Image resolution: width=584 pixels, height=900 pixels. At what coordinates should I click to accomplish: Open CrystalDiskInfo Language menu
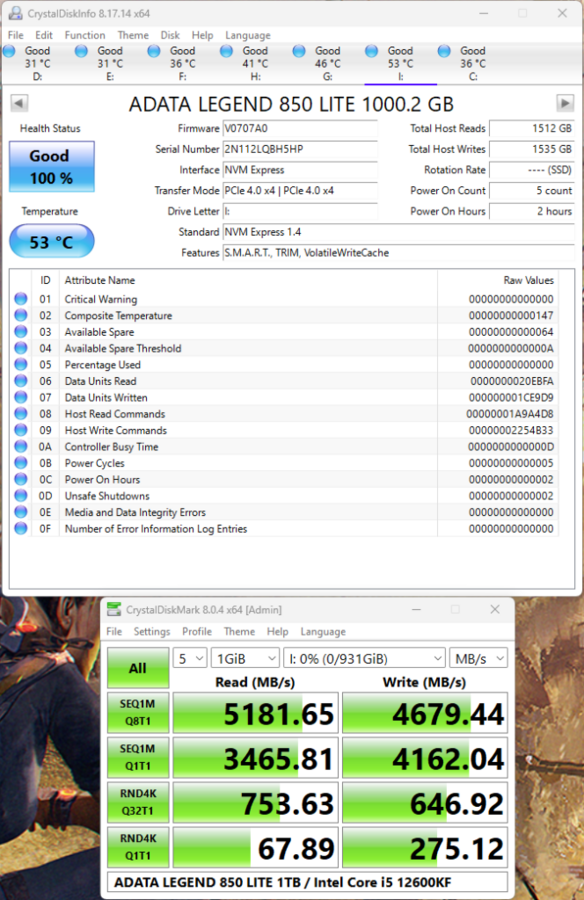click(247, 35)
